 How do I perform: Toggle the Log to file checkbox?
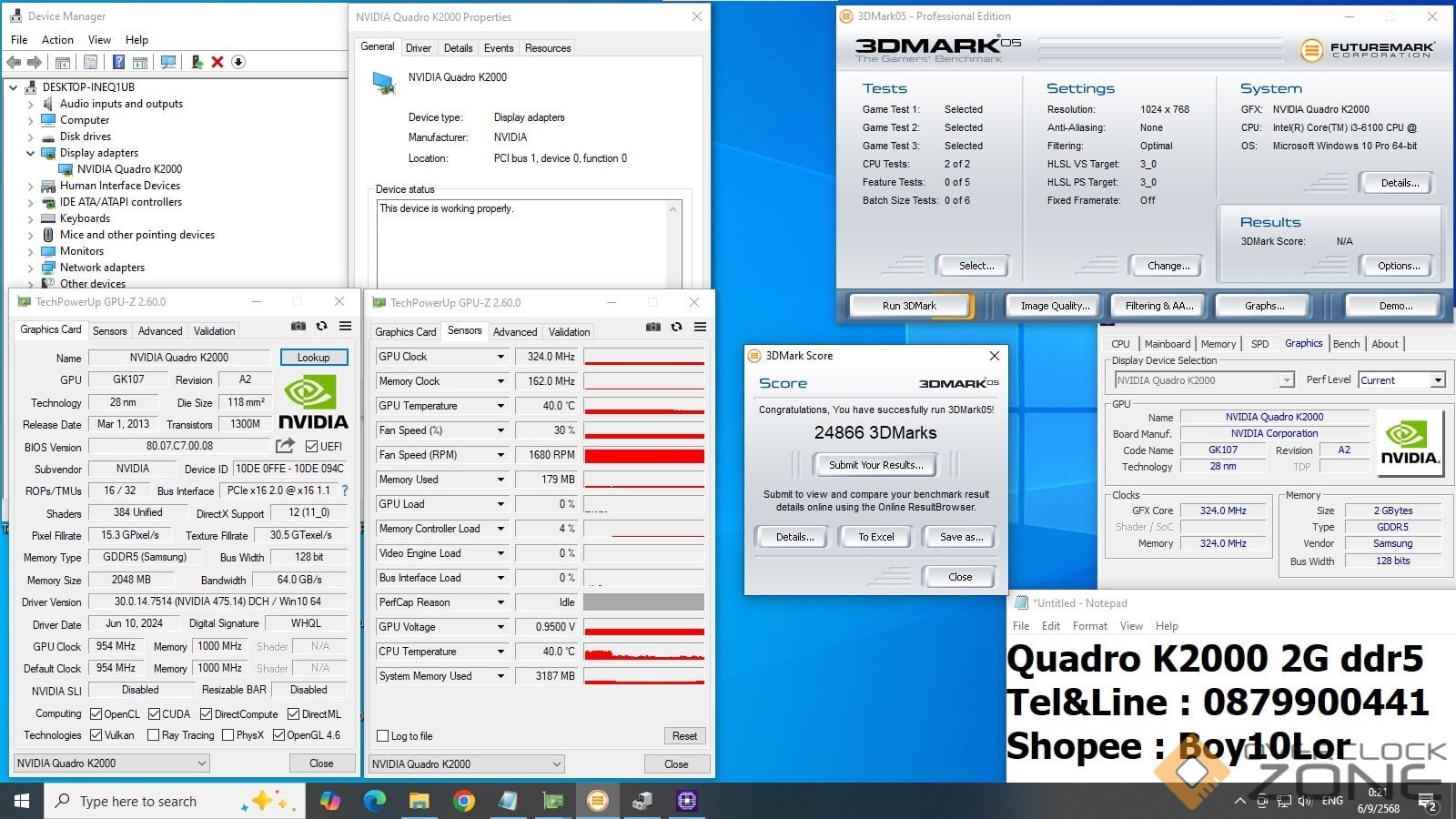383,736
